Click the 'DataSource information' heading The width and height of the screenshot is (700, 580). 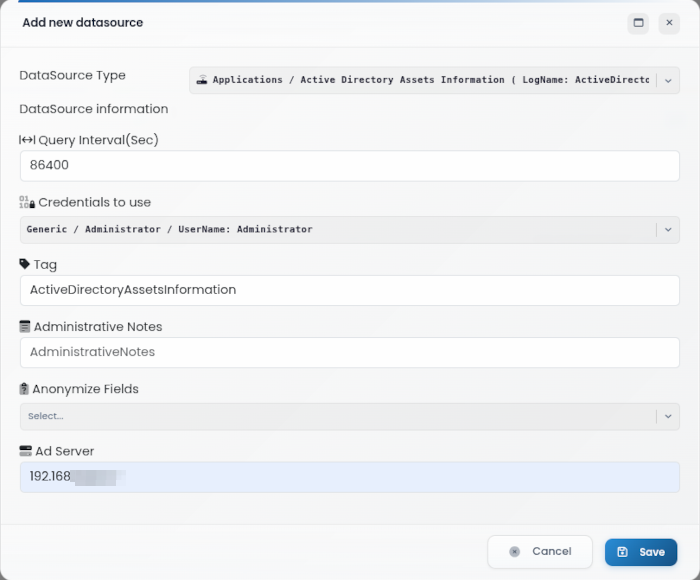94,109
